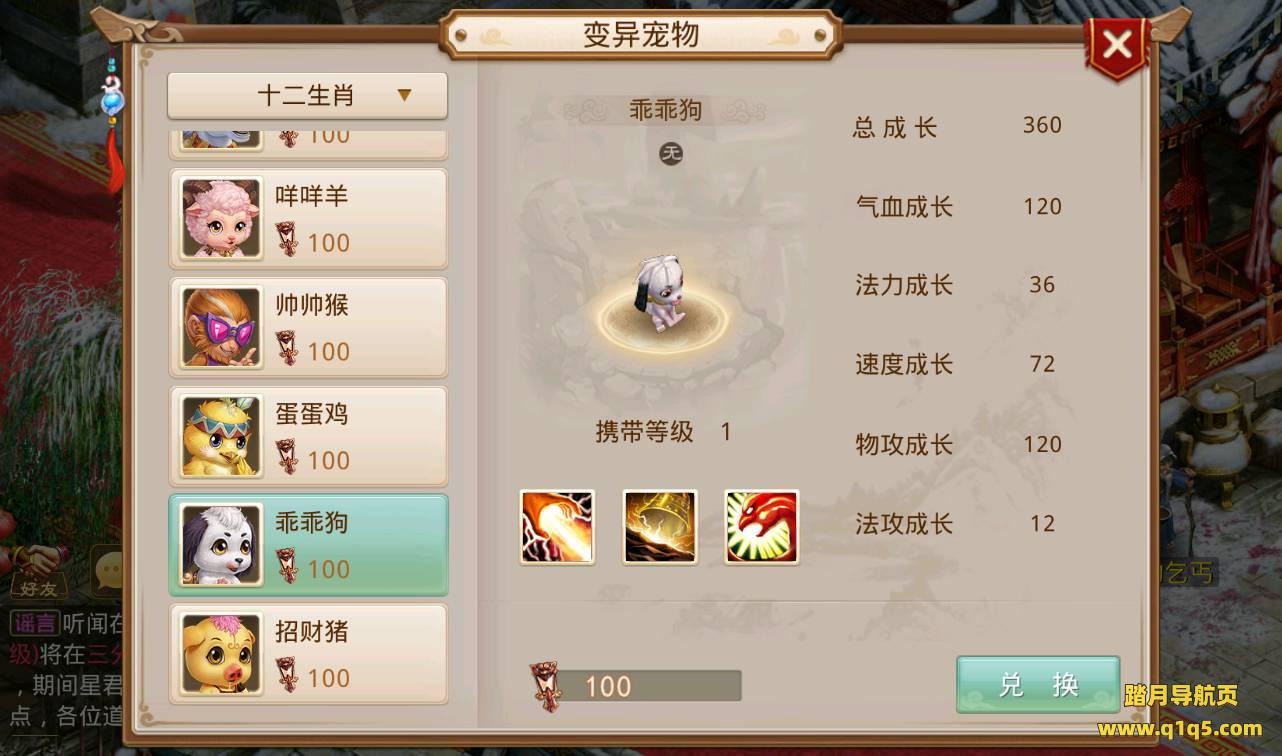This screenshot has height=756, width=1282.
Task: Click the 100 currency amount bar
Action: (648, 686)
